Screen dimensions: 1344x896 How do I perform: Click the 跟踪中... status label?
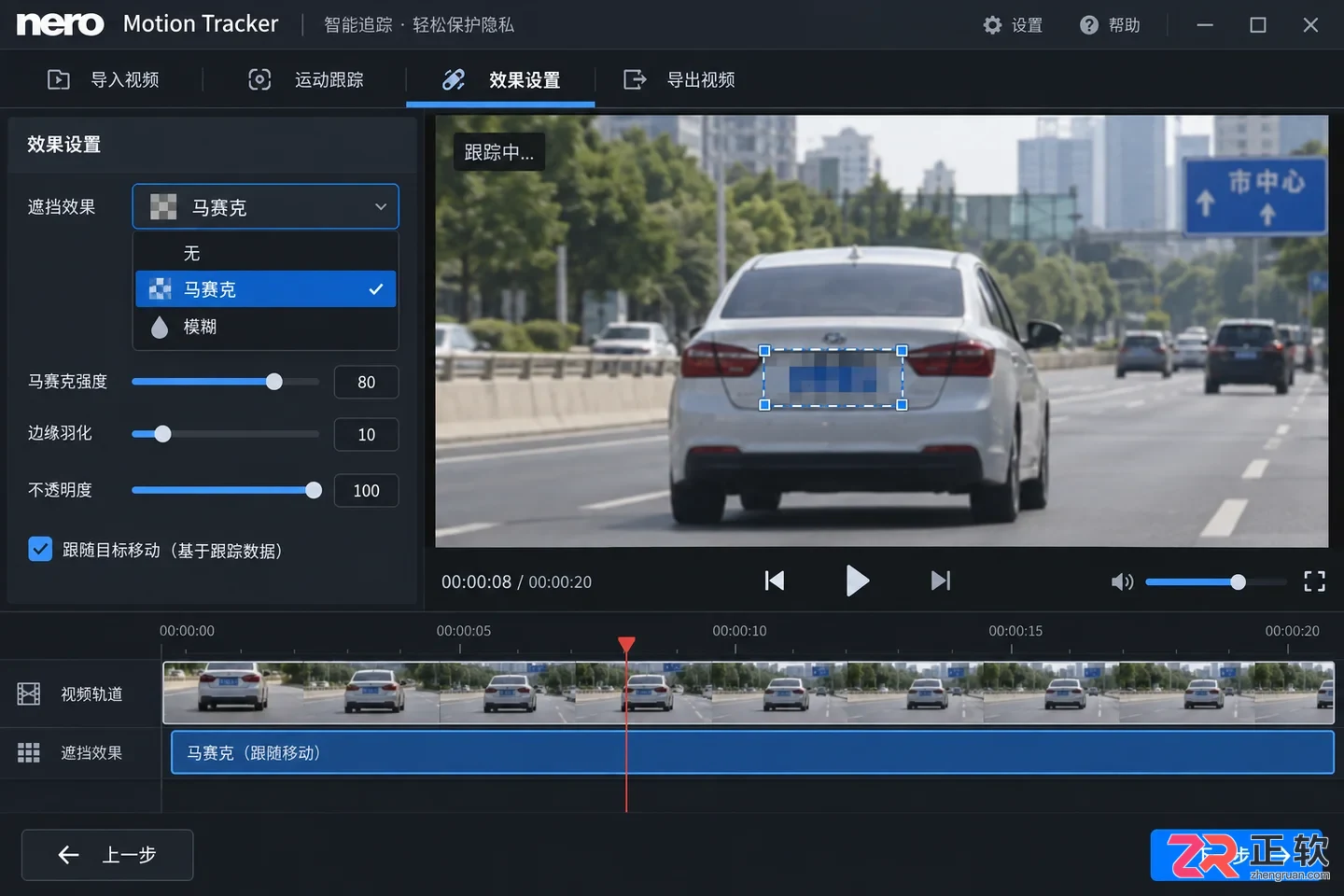point(499,152)
